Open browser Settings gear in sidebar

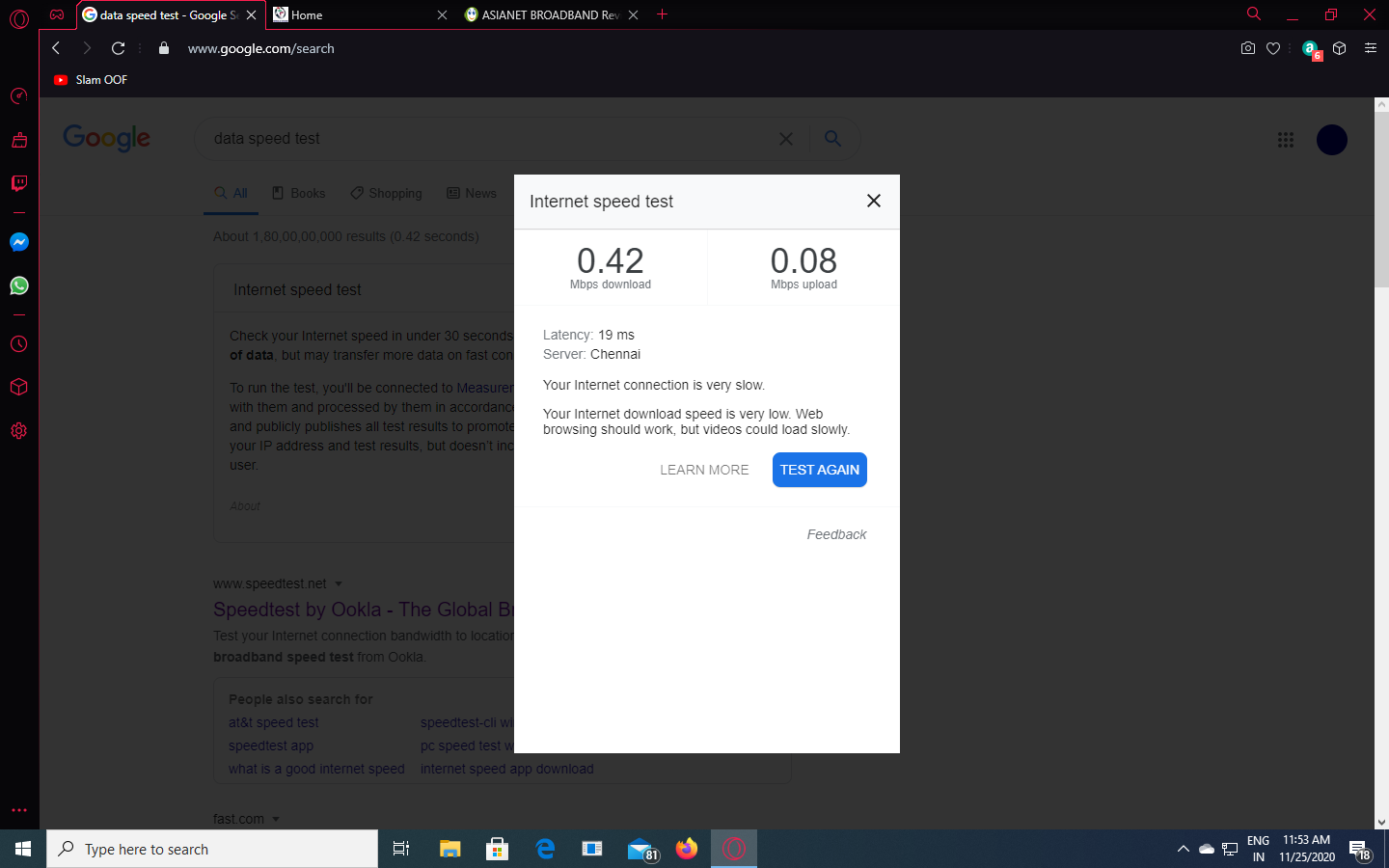pos(19,431)
